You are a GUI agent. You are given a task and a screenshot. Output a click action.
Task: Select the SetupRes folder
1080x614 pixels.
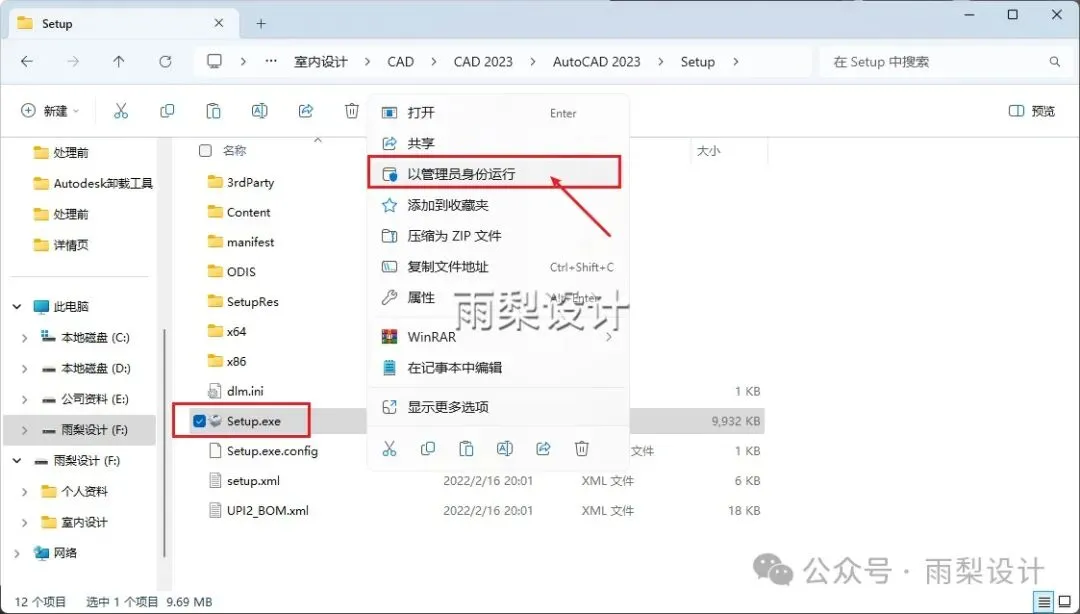click(253, 301)
